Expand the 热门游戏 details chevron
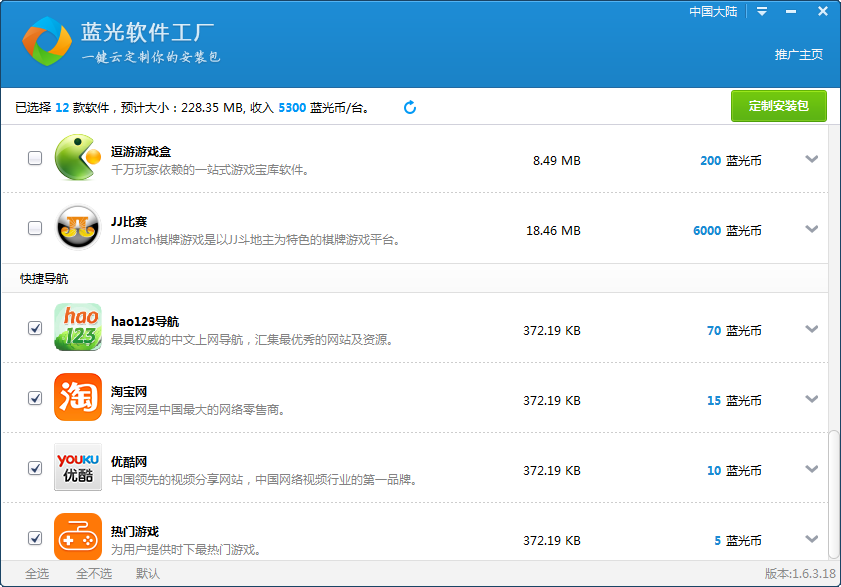This screenshot has height=587, width=841. click(812, 537)
